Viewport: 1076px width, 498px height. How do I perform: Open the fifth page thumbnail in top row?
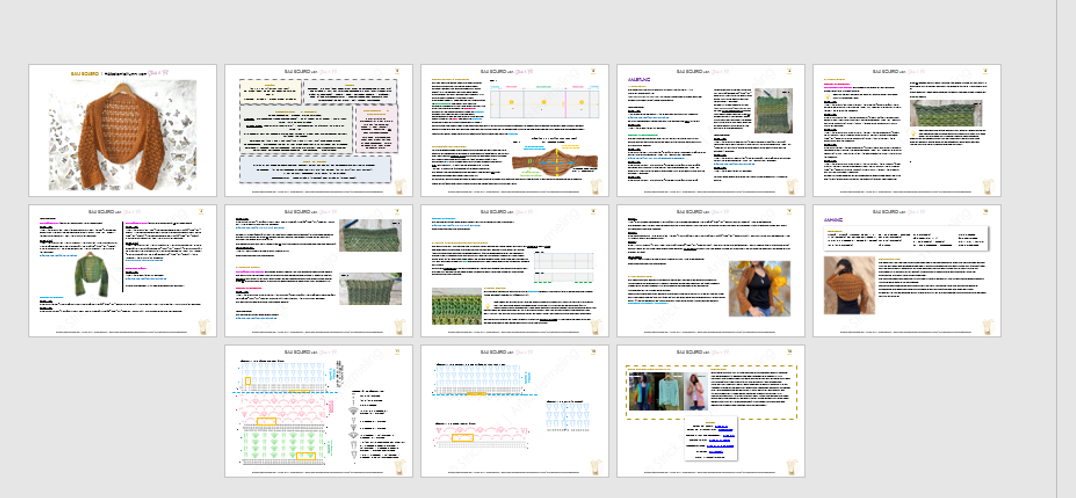pos(907,130)
